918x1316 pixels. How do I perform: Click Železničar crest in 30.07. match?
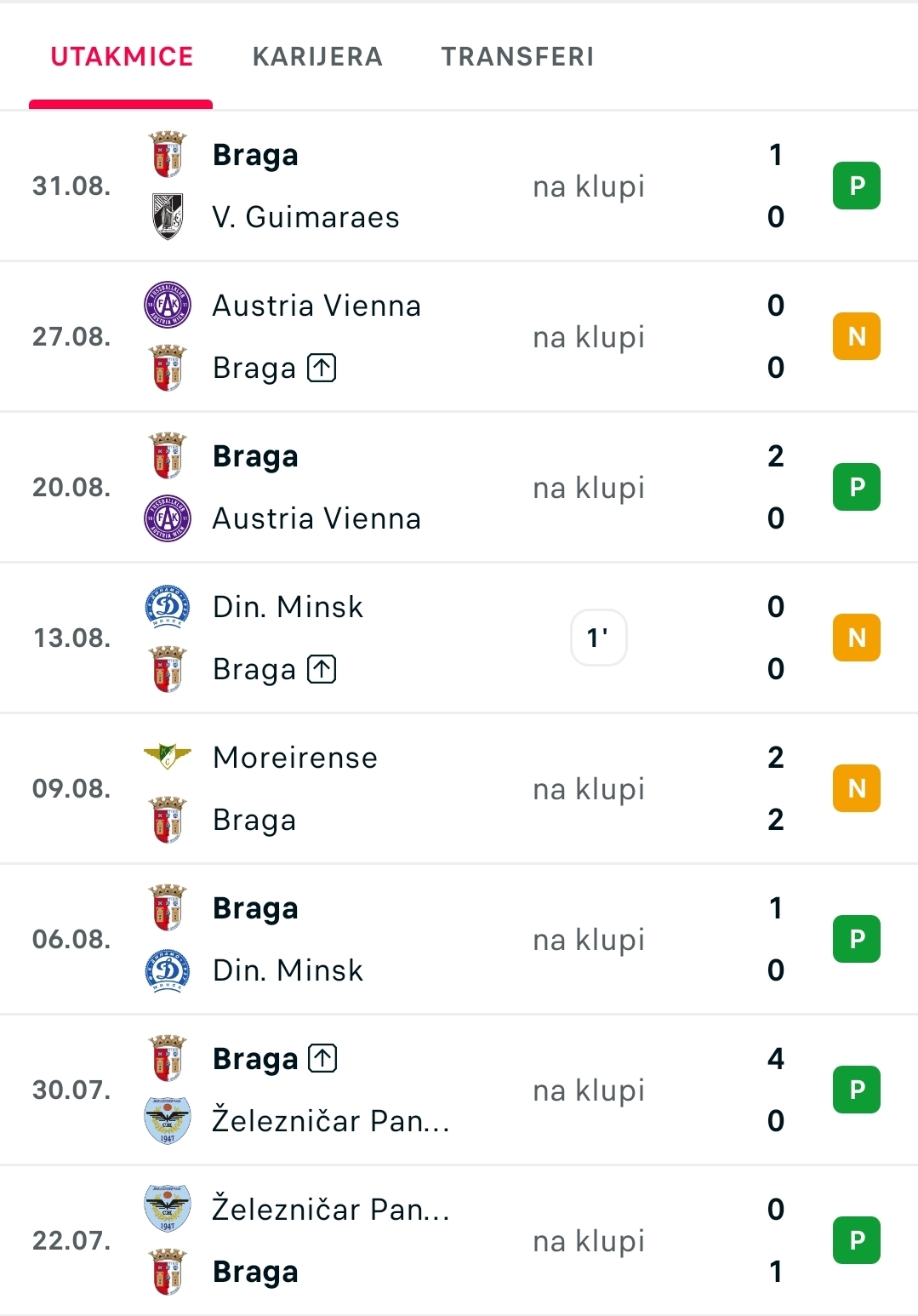[x=168, y=1120]
